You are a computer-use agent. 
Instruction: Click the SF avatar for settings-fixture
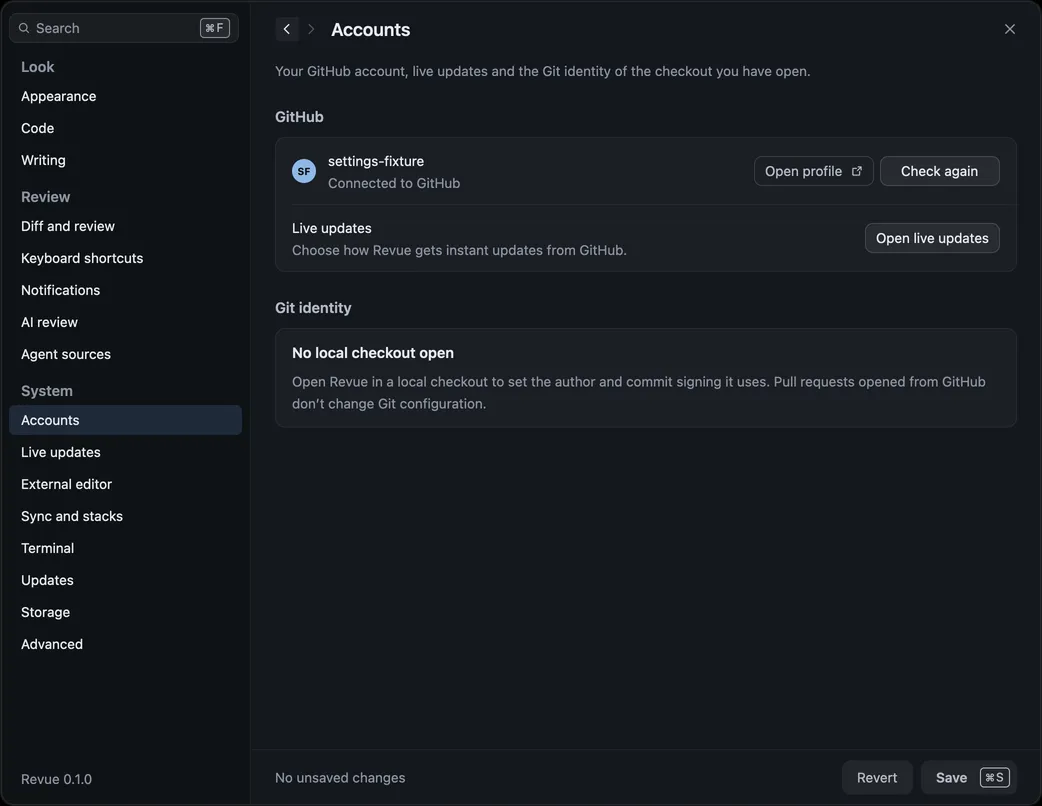[x=304, y=171]
